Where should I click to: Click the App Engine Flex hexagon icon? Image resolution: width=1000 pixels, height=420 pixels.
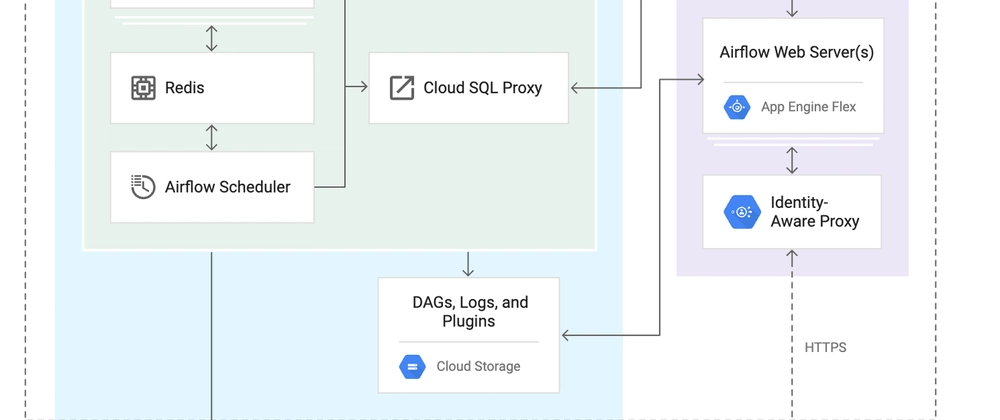coord(737,107)
